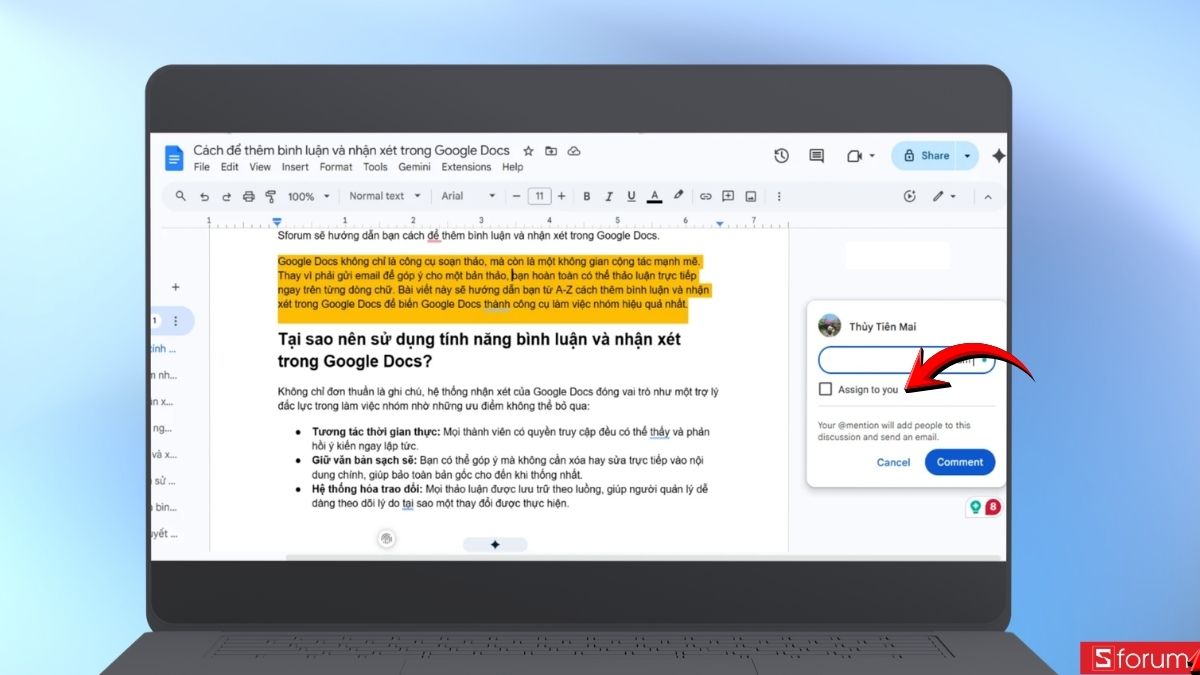Click the green lightbulb extension icon

click(975, 508)
